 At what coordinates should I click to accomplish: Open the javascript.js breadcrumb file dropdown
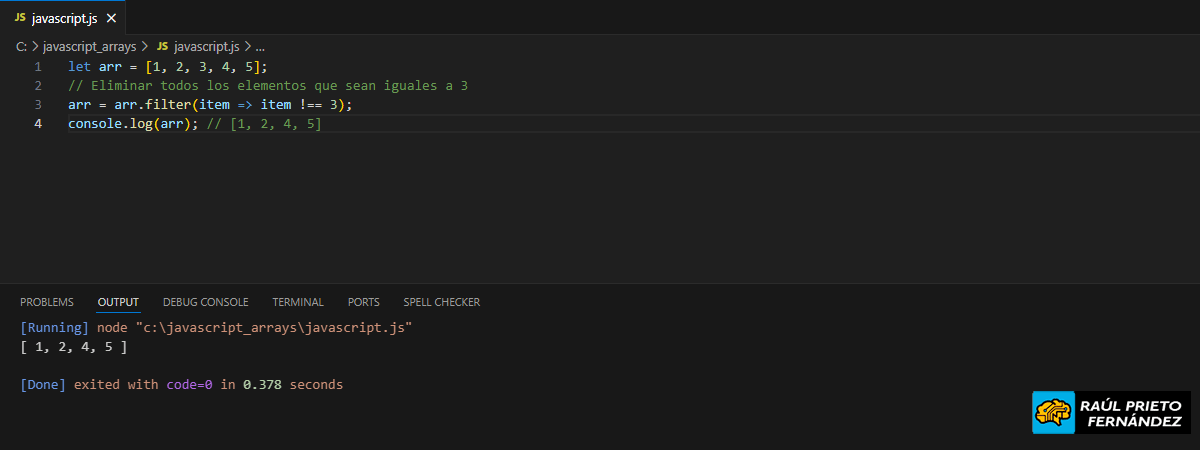pyautogui.click(x=207, y=46)
